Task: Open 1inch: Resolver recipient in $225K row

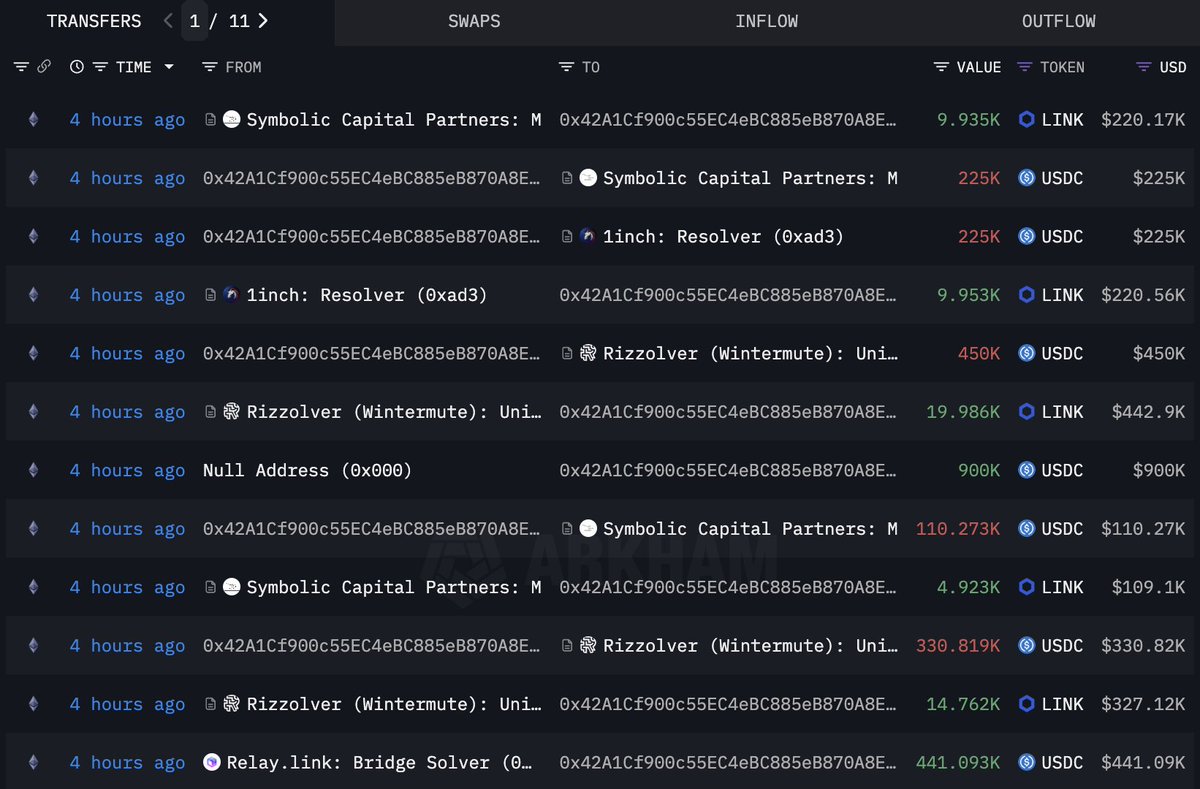Action: point(723,237)
